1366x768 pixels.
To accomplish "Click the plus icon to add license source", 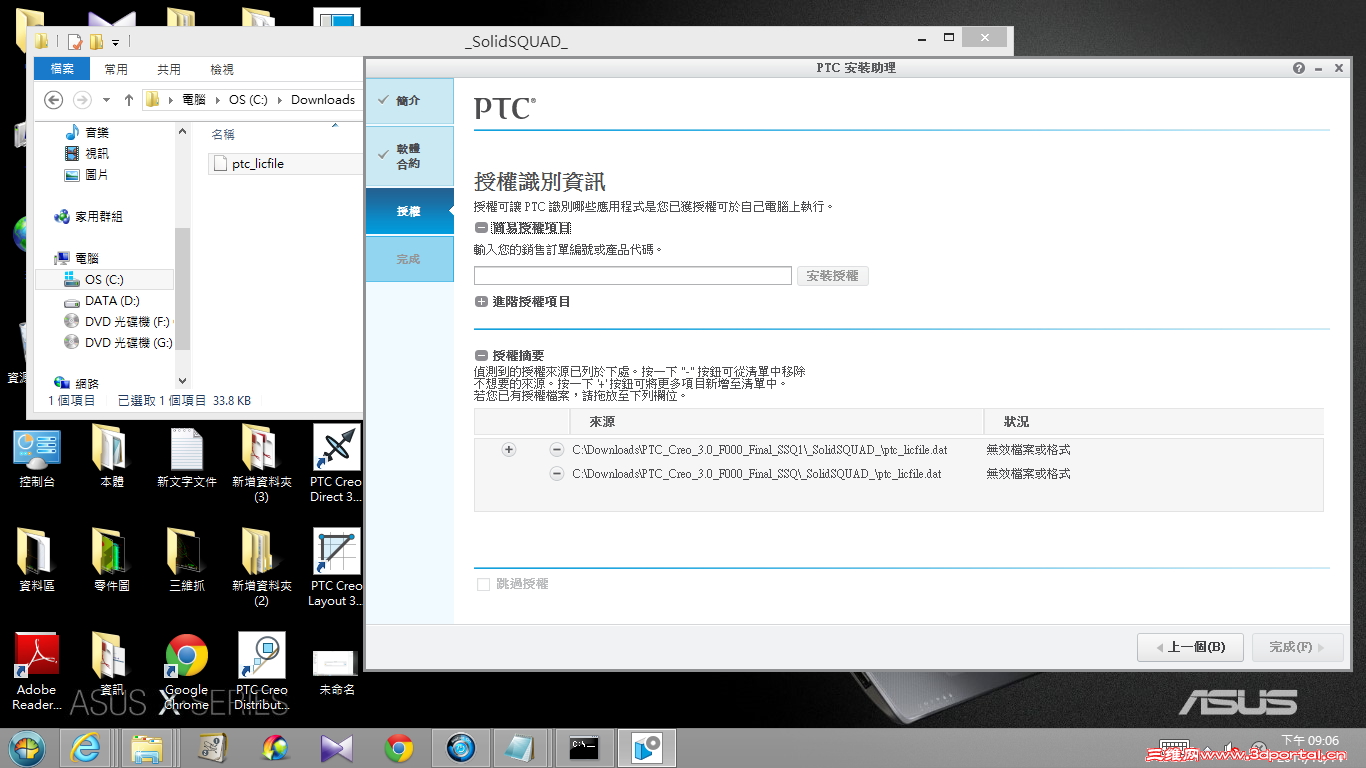I will [509, 450].
